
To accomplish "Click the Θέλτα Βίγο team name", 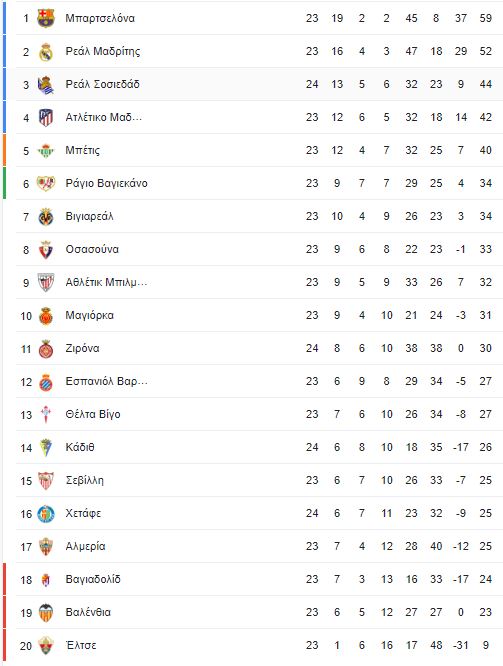I will point(93,414).
